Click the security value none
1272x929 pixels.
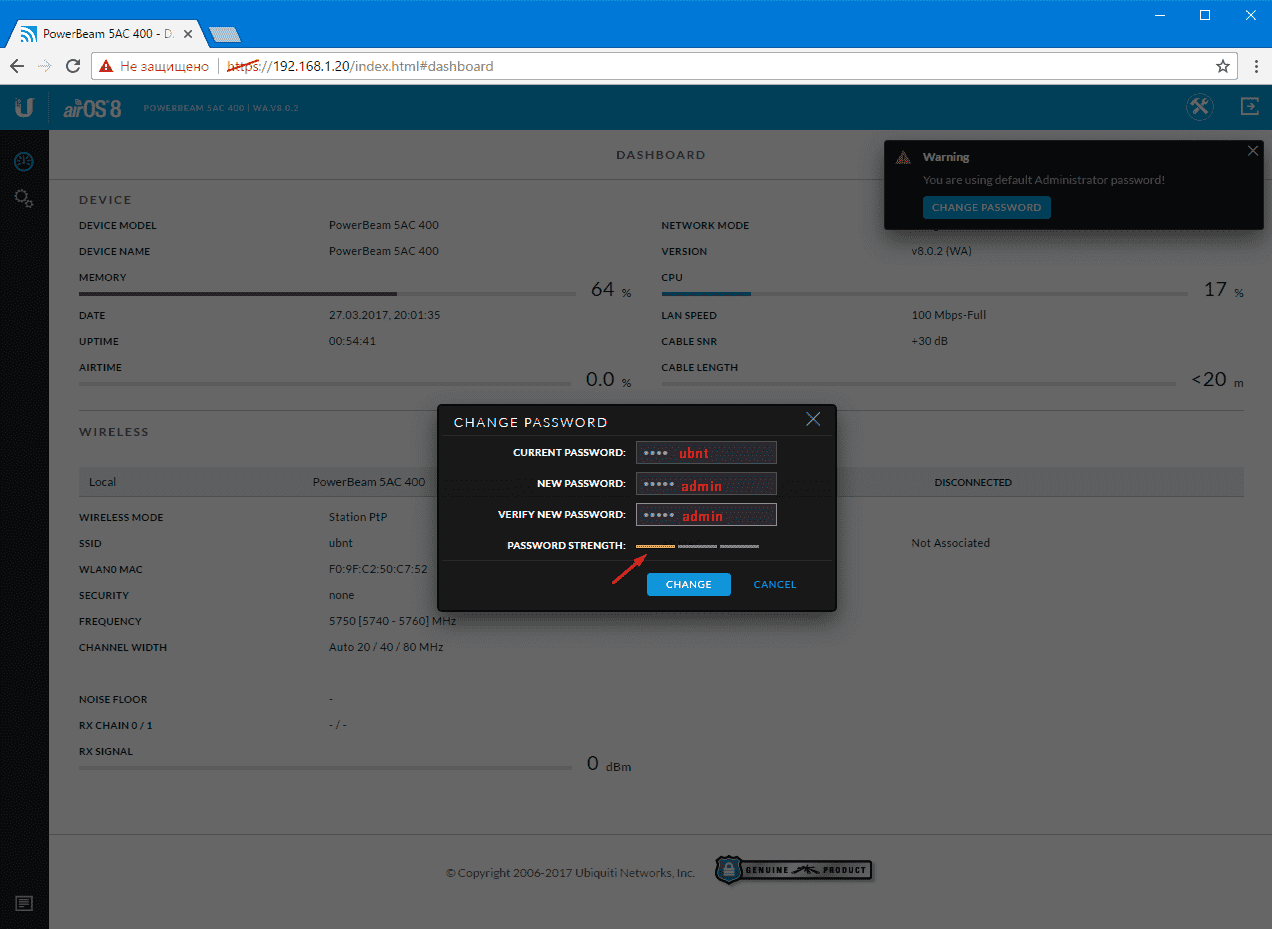point(341,595)
